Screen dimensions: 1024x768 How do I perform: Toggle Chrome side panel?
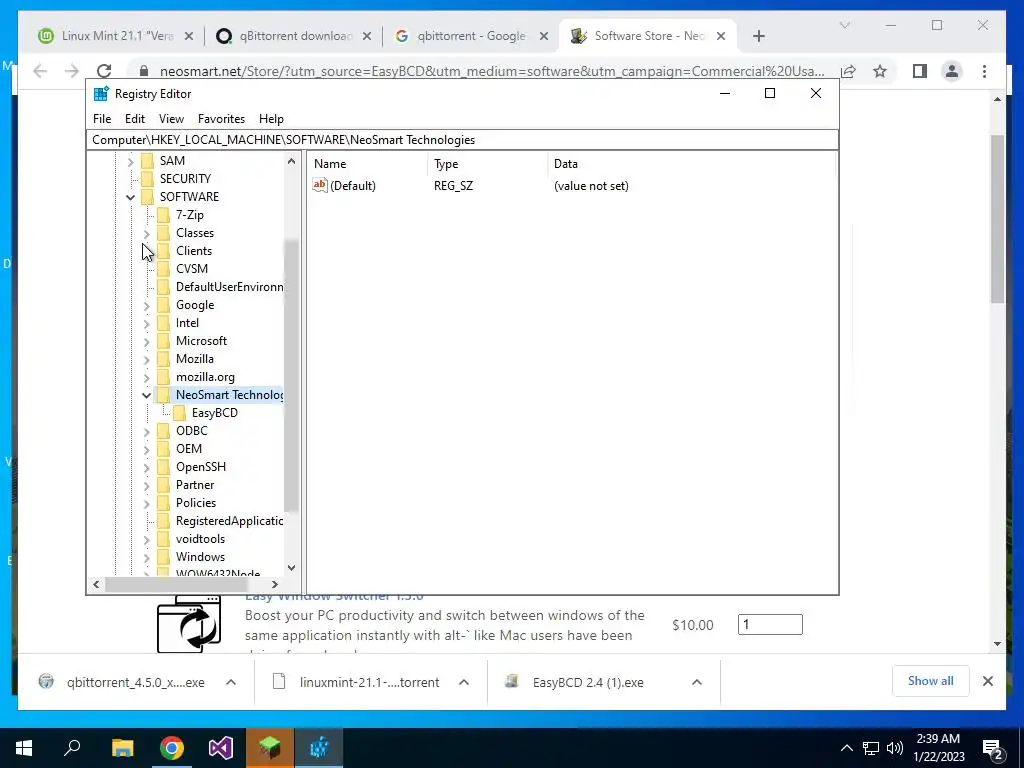pyautogui.click(x=920, y=71)
